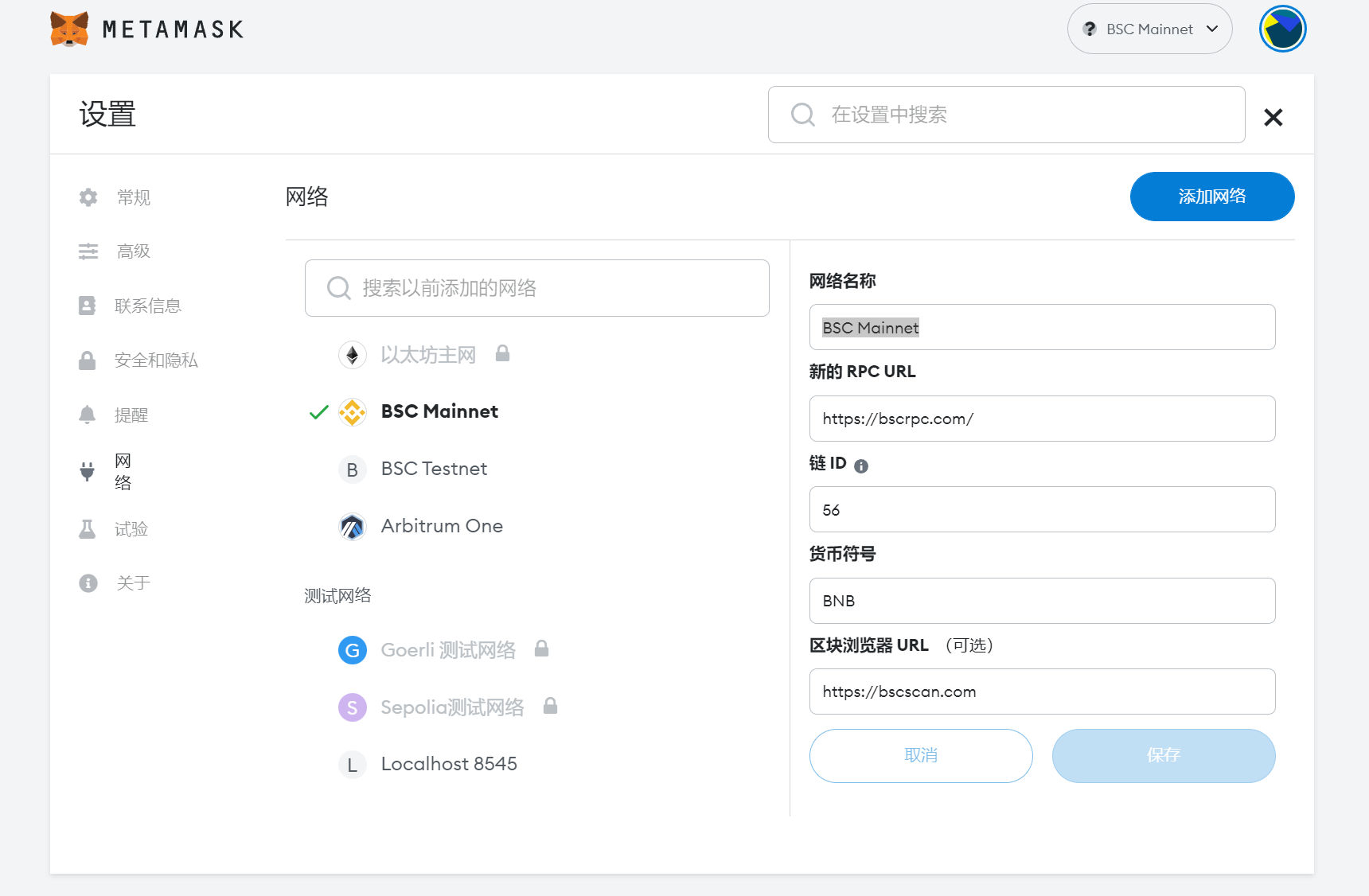
Task: Click the search previously added networks field
Action: point(536,288)
